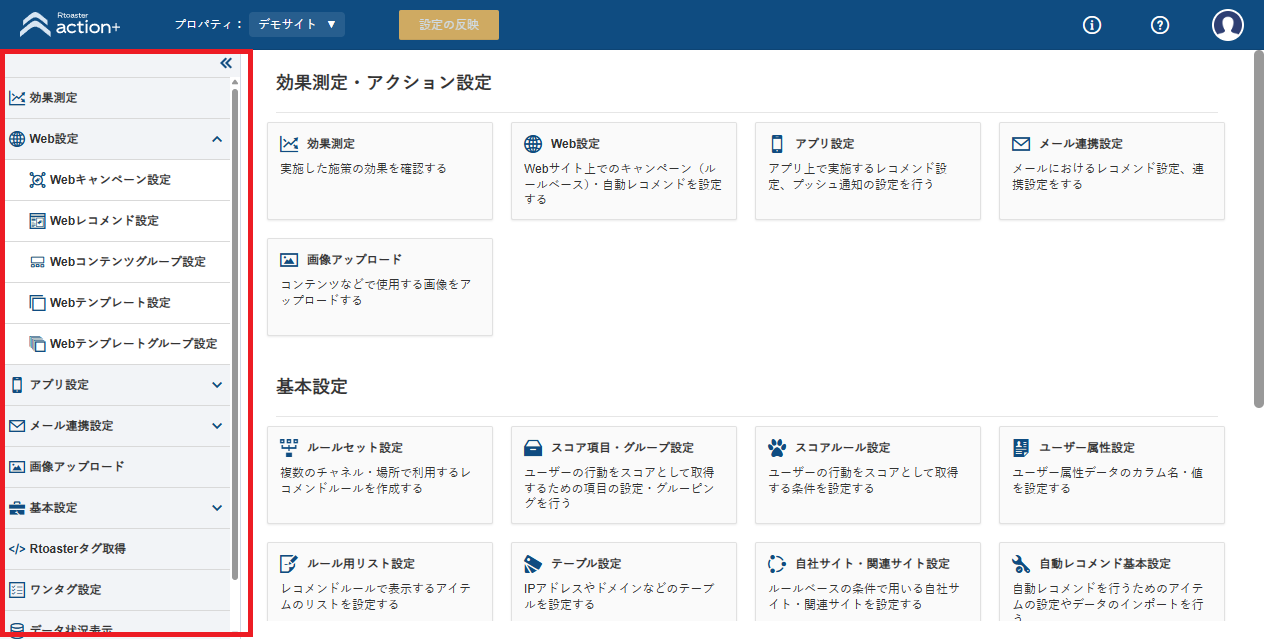Image resolution: width=1264 pixels, height=639 pixels.
Task: Click the Rtoaster action+ logo
Action: point(70,24)
